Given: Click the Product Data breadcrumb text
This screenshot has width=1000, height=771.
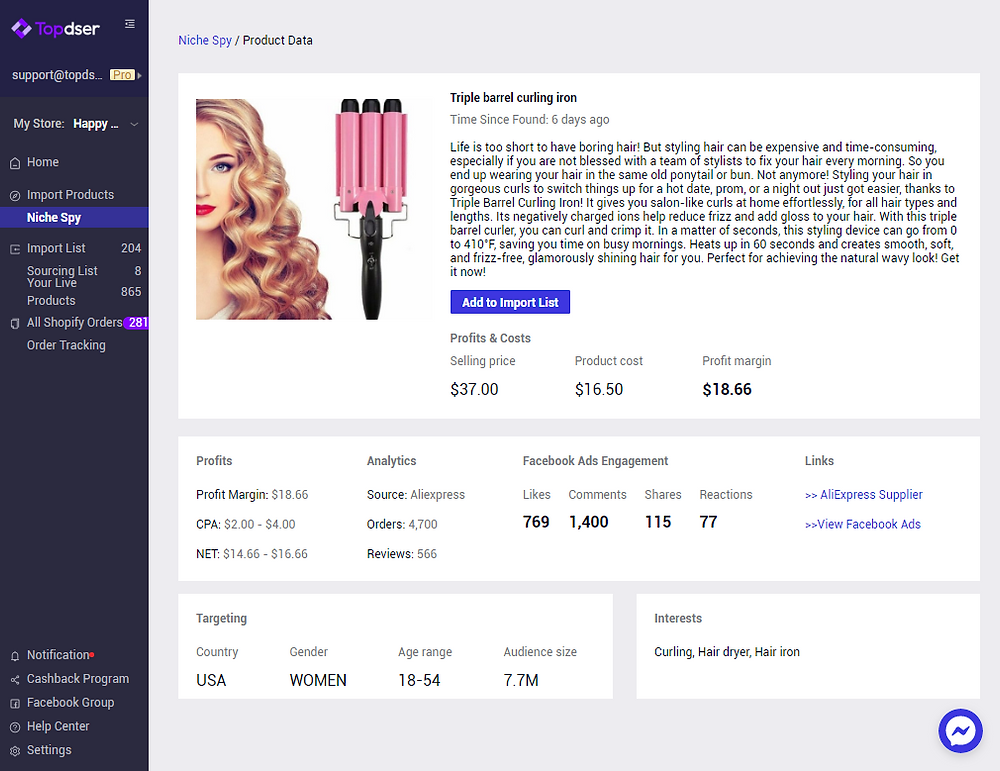Looking at the screenshot, I should (x=278, y=40).
